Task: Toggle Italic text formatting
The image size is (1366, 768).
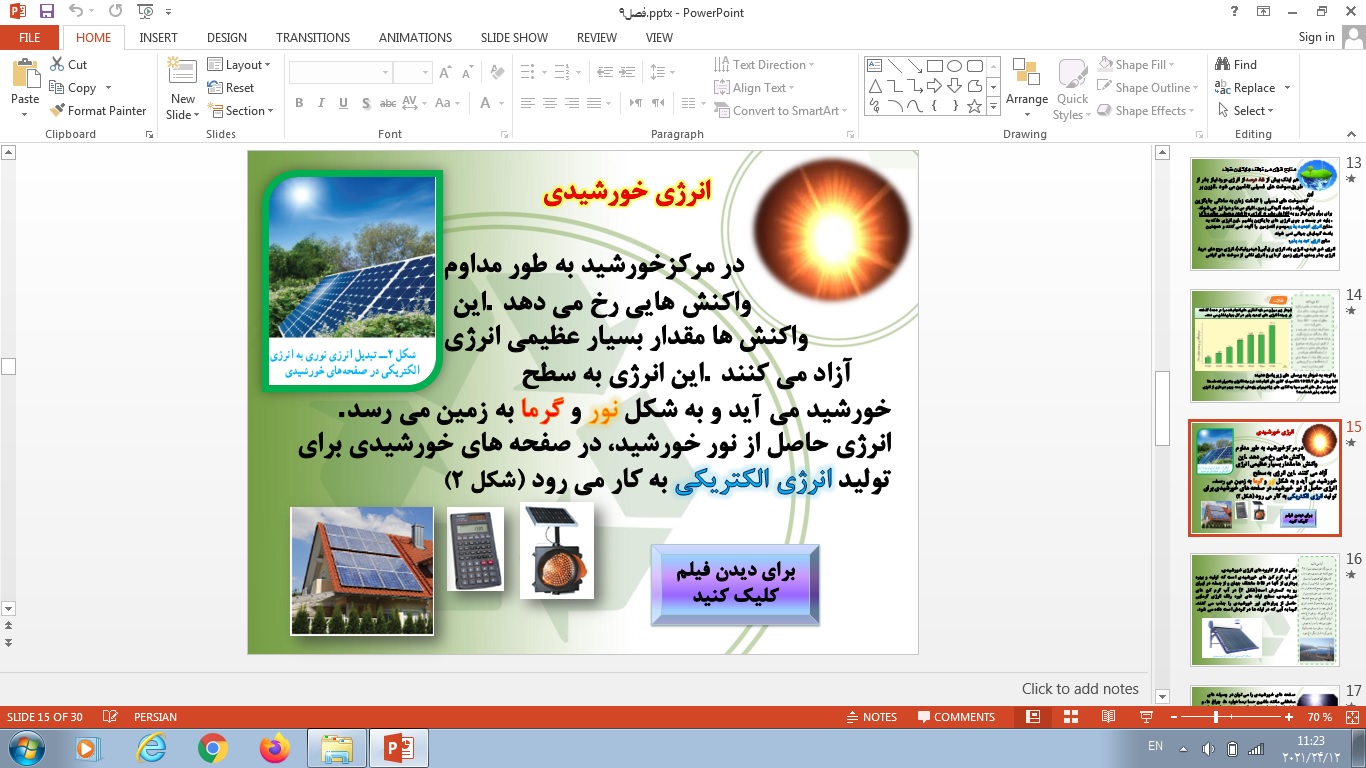Action: pos(321,103)
